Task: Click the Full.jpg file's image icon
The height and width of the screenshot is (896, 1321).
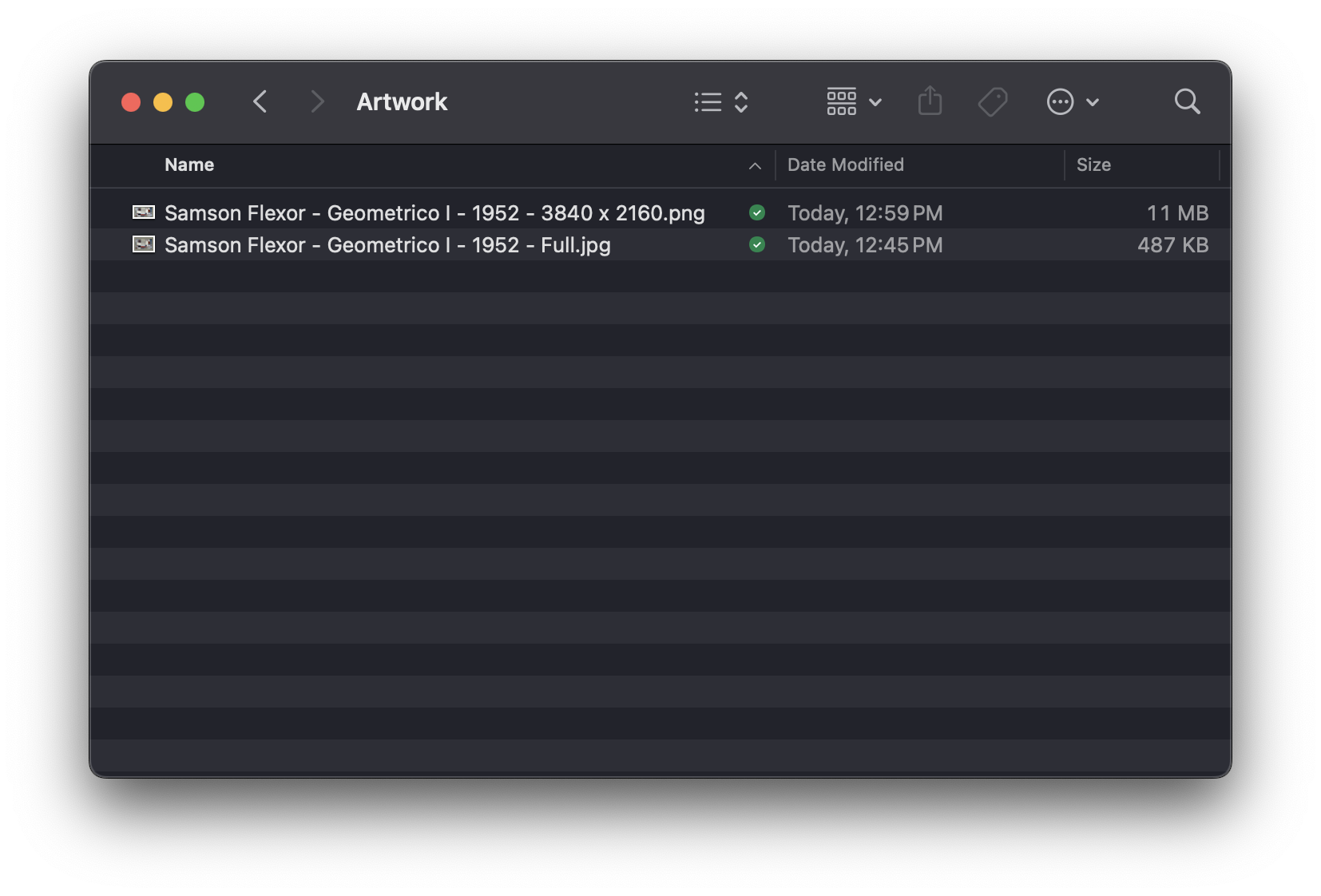Action: (x=144, y=244)
